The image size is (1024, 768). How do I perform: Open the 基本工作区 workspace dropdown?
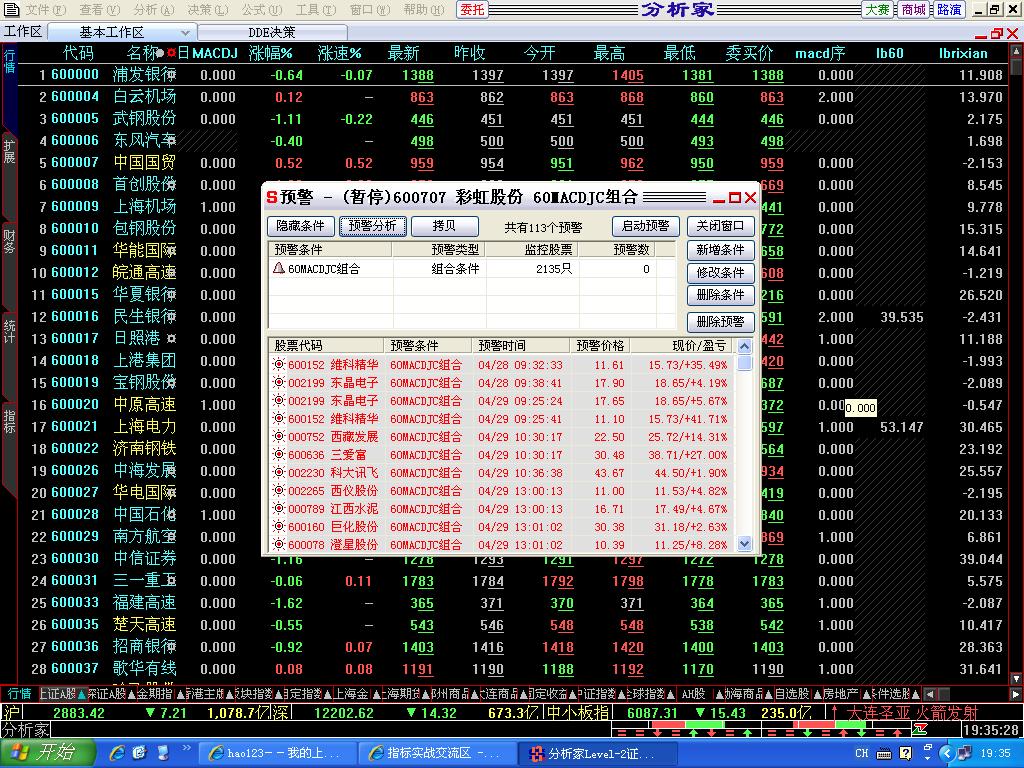coord(186,31)
